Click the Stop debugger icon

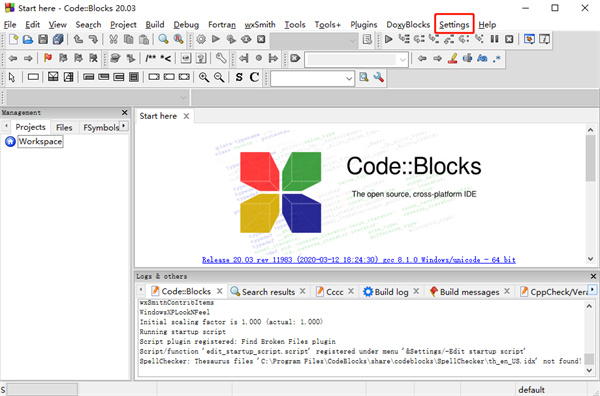tap(509, 39)
